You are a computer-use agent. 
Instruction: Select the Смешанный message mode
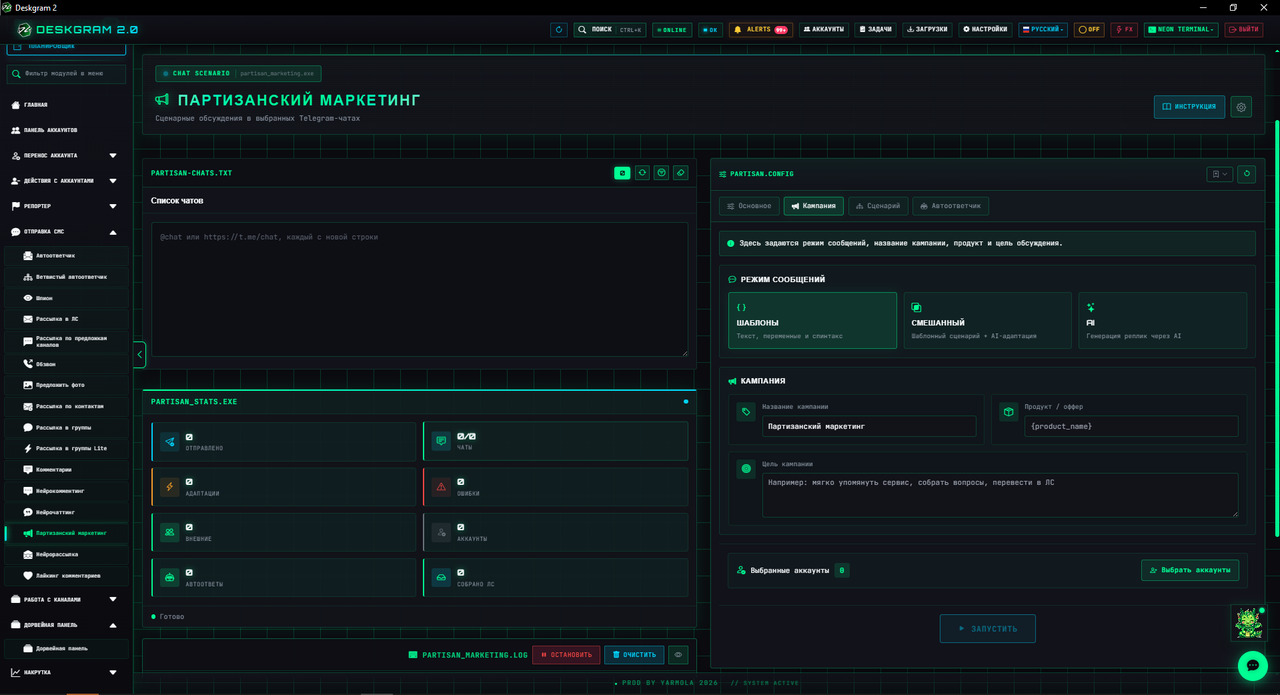[987, 320]
